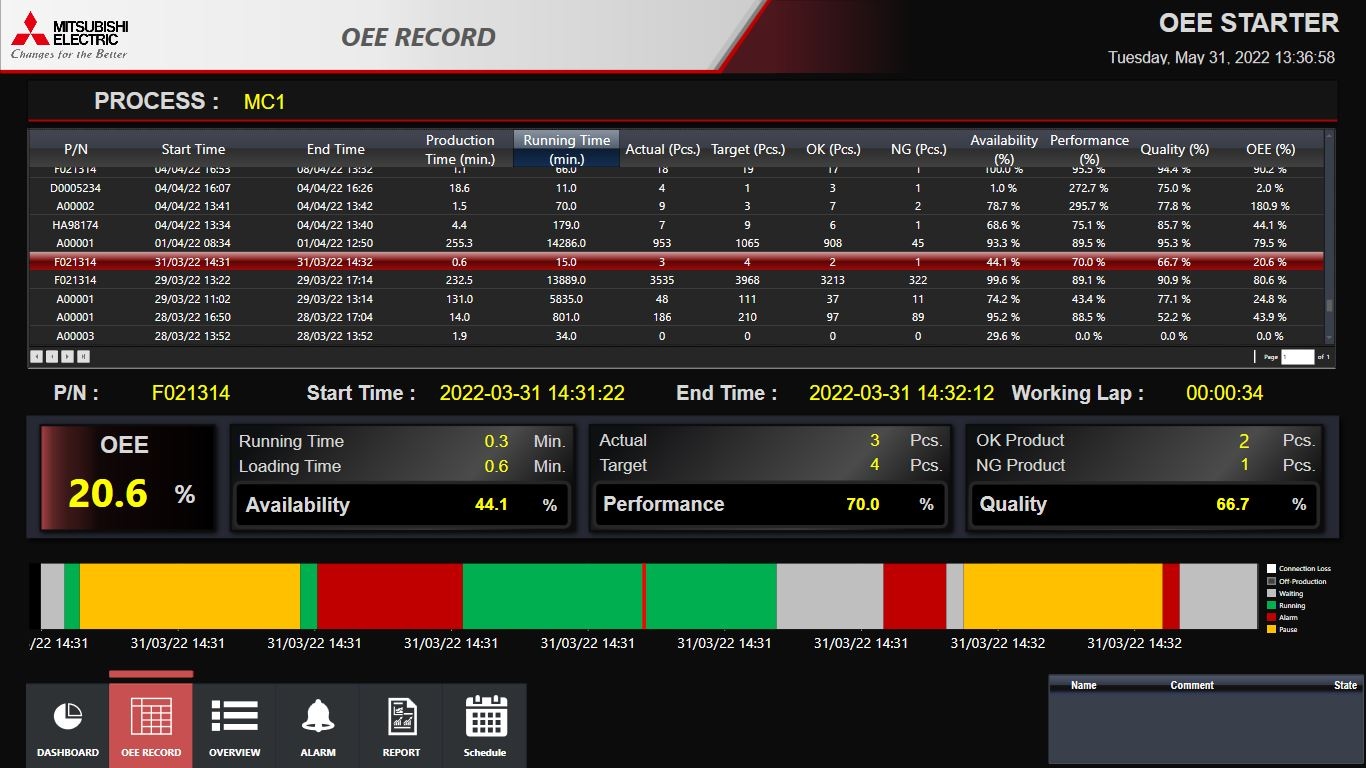Open the OVERVIEW list view
The image size is (1366, 768).
[x=234, y=725]
